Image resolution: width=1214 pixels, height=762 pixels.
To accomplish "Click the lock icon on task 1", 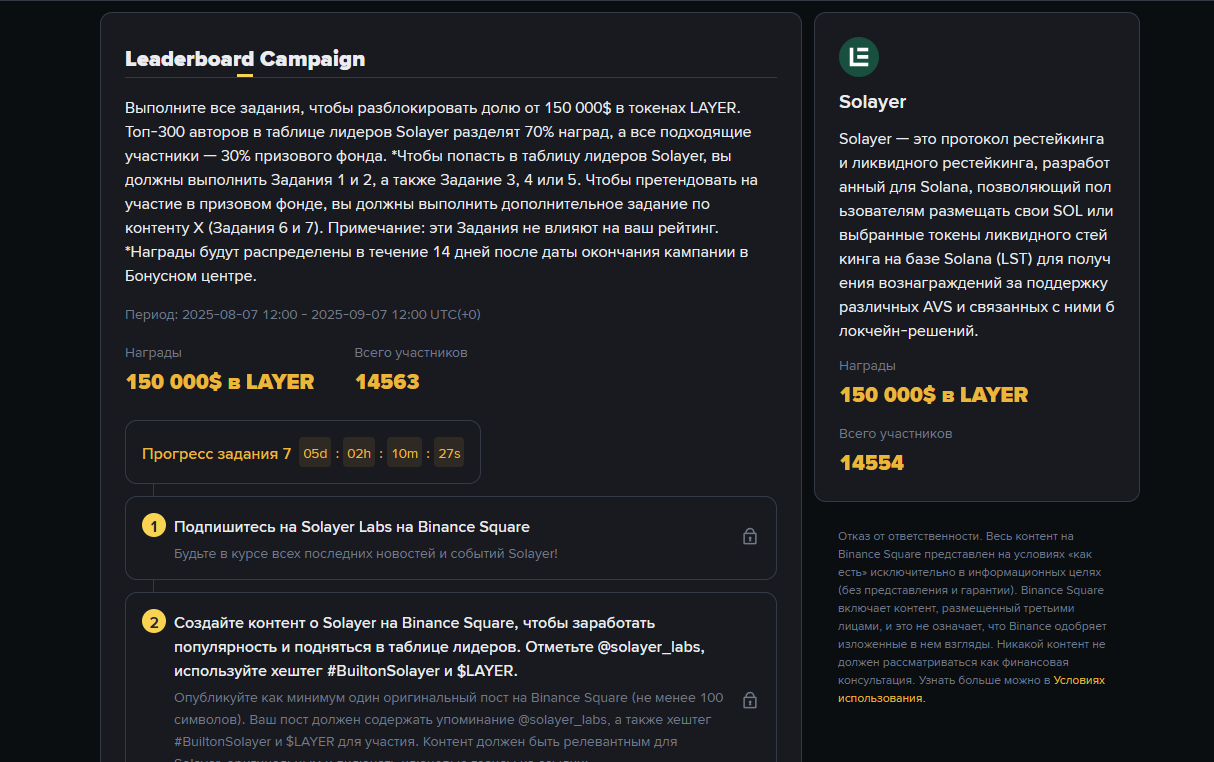I will pos(750,537).
